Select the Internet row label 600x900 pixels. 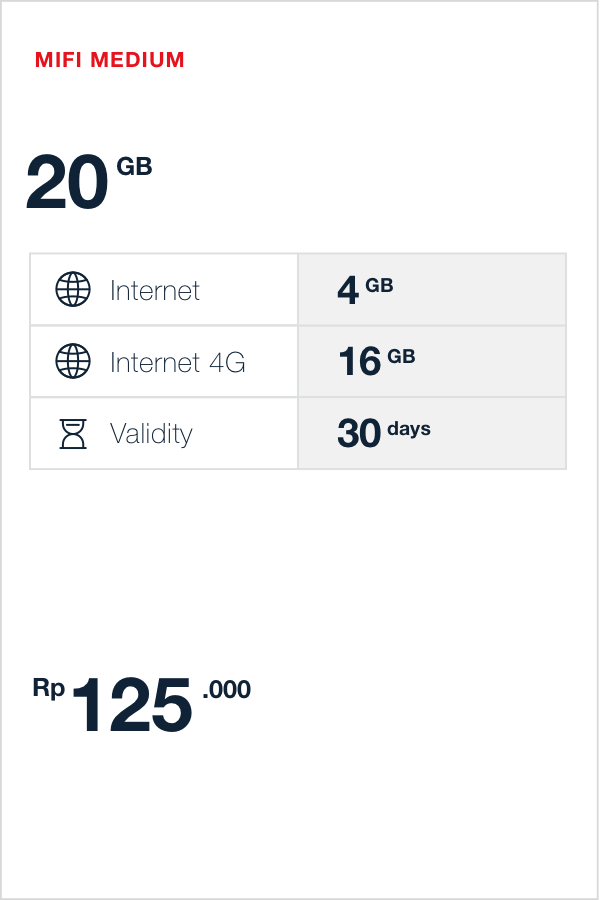point(155,291)
